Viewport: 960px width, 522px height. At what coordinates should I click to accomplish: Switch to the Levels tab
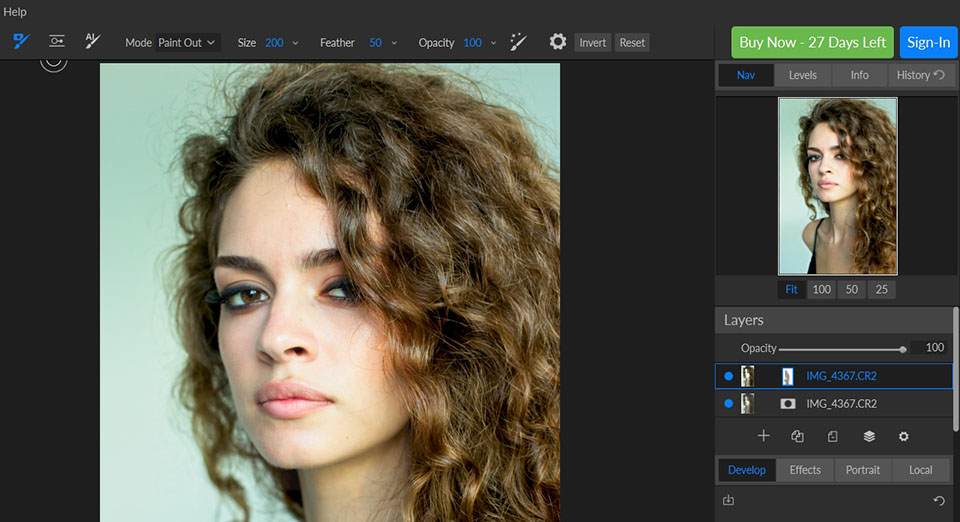[803, 75]
